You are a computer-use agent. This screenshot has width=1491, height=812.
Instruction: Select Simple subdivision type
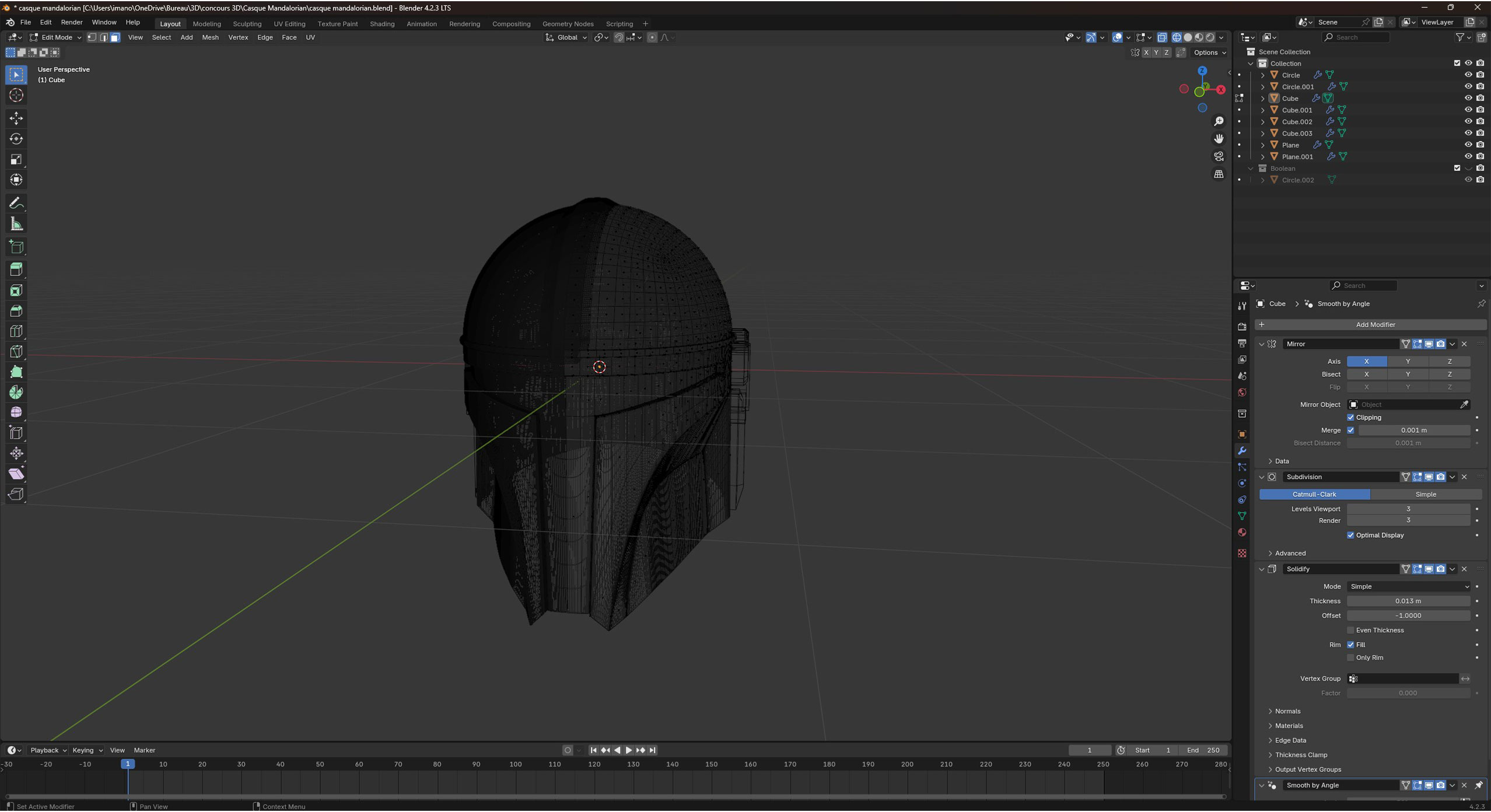1425,495
